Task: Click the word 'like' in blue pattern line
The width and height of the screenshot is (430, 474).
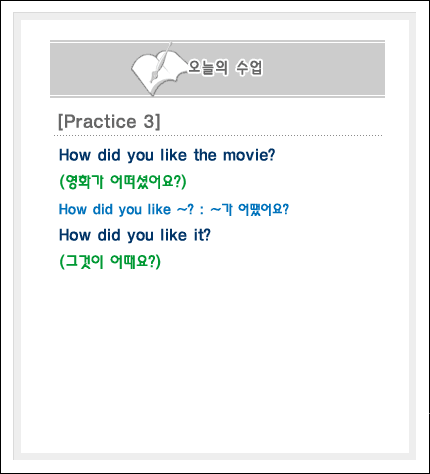Action: (x=159, y=210)
